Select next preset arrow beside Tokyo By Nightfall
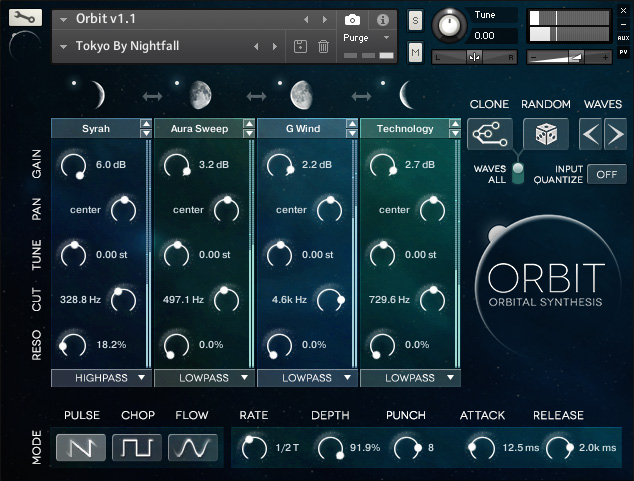 click(x=275, y=46)
